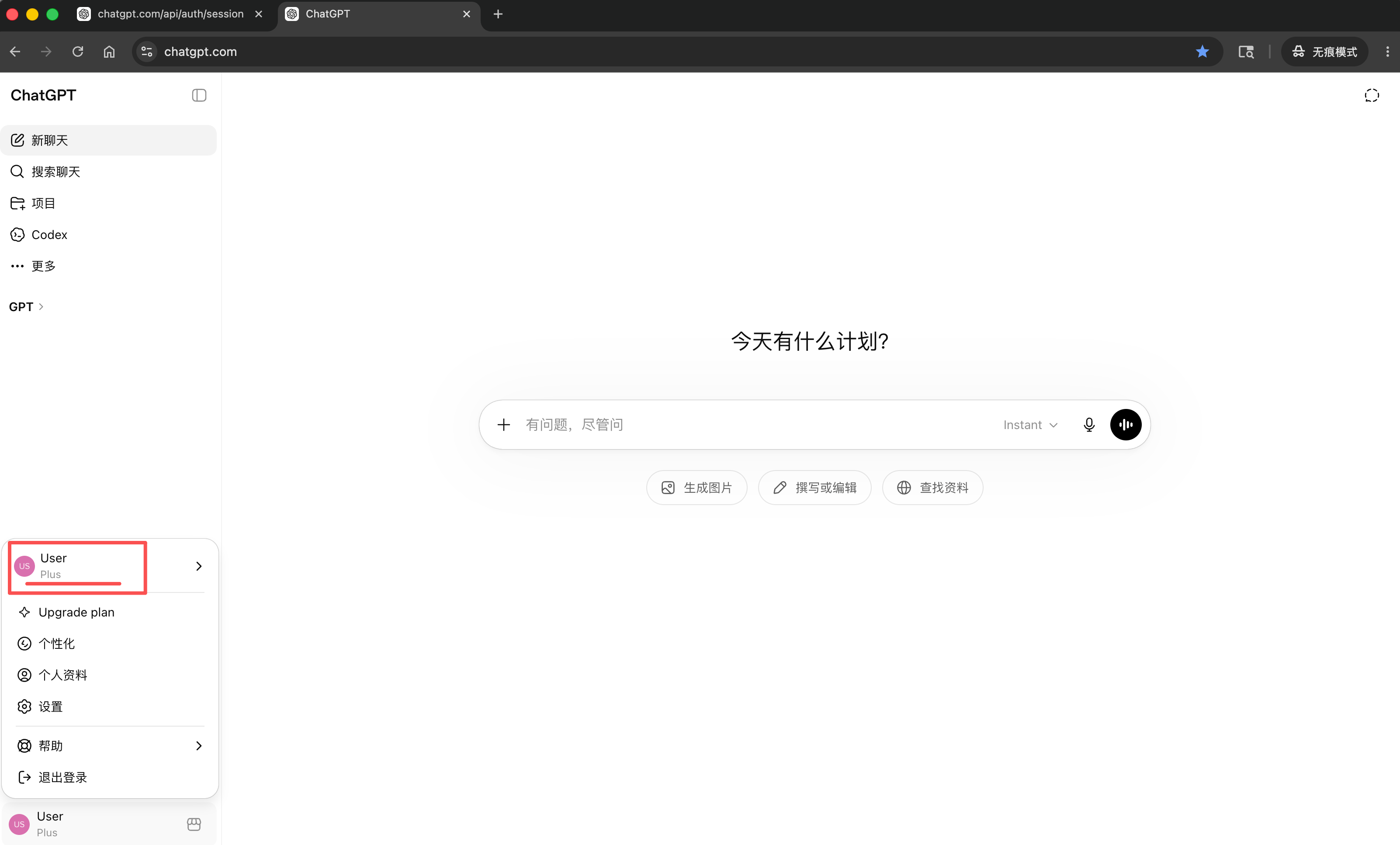
Task: Click the sparkle icon beside Upgrade plan
Action: (24, 612)
